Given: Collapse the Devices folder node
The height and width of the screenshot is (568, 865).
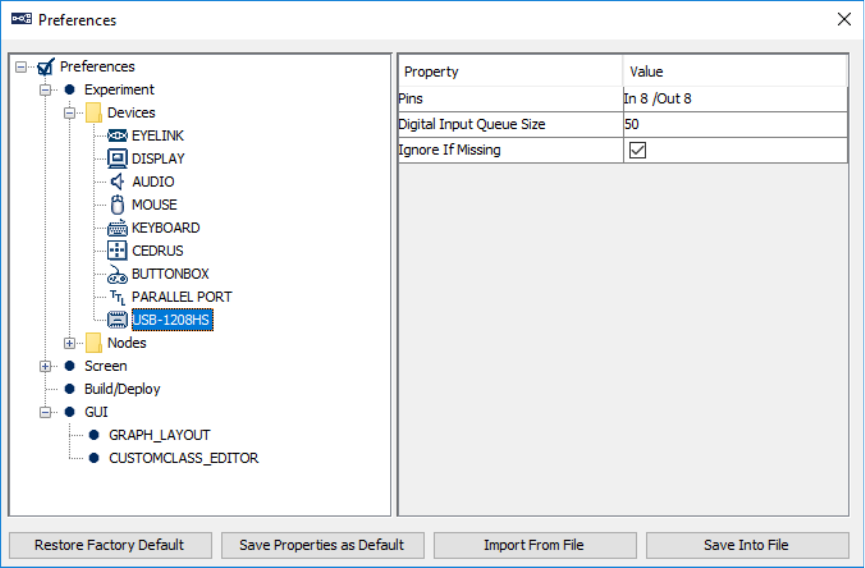Looking at the screenshot, I should coord(69,113).
